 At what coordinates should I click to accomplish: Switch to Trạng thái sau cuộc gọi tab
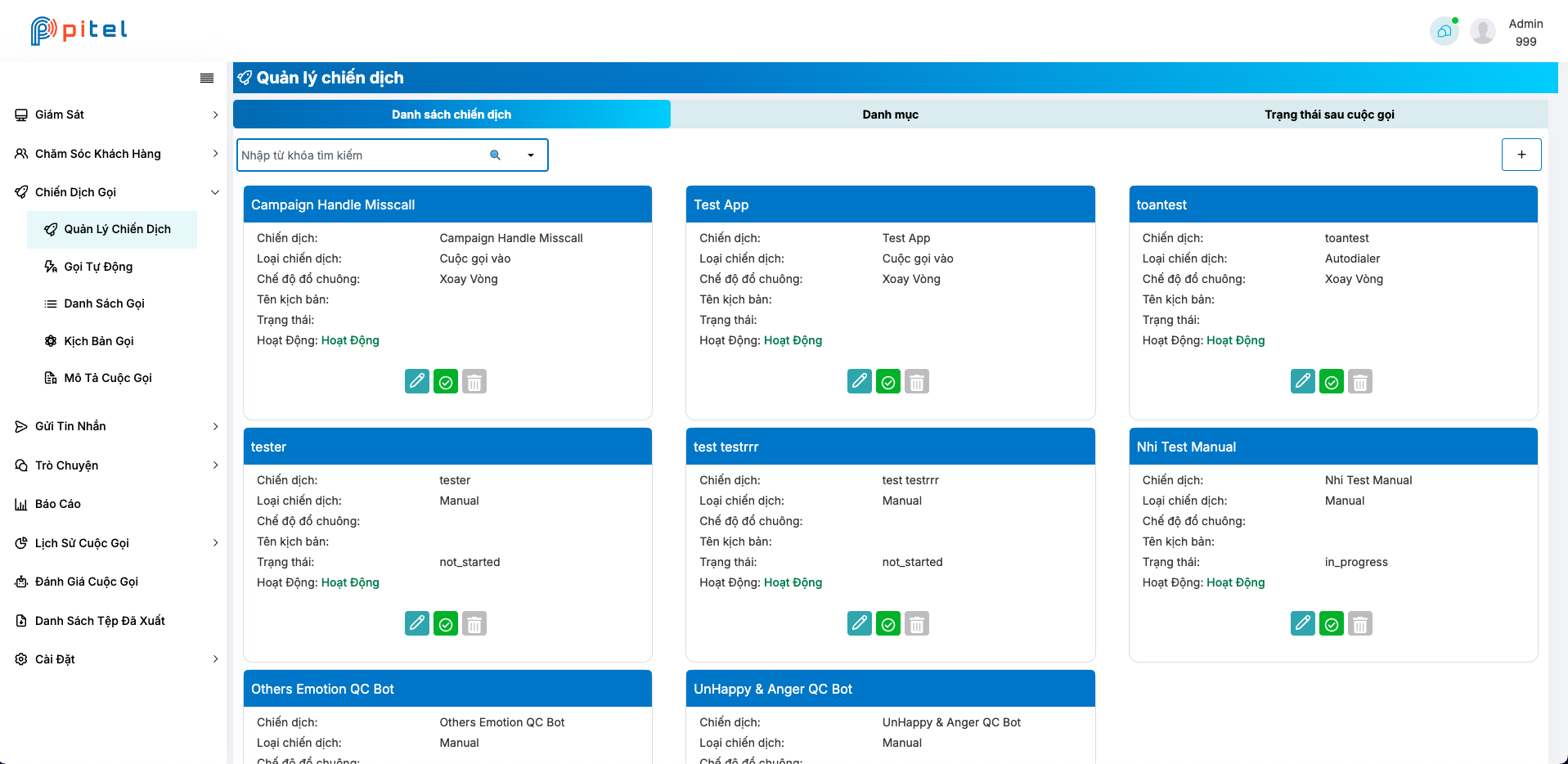1329,115
